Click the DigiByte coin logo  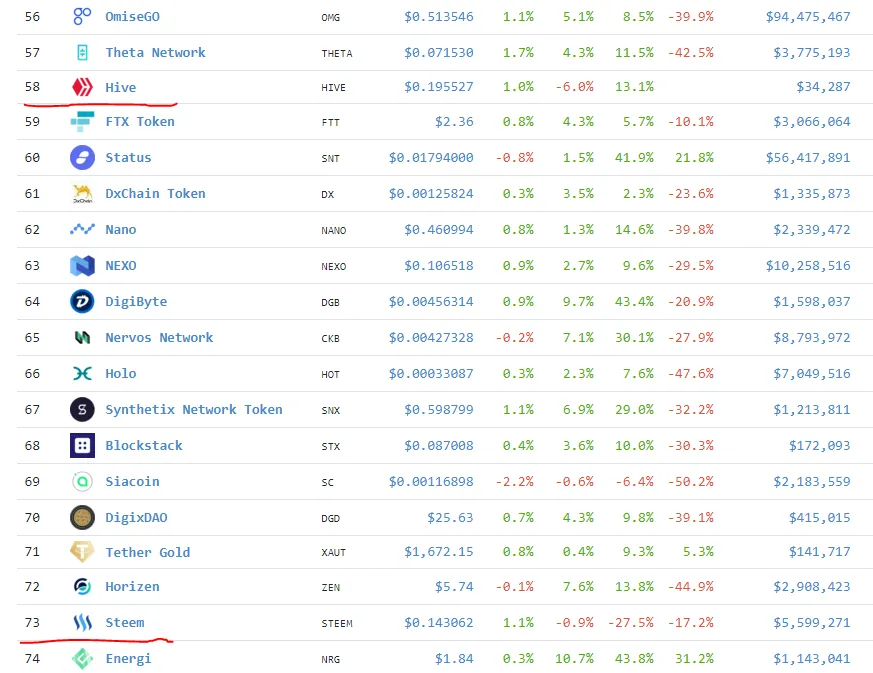point(82,301)
